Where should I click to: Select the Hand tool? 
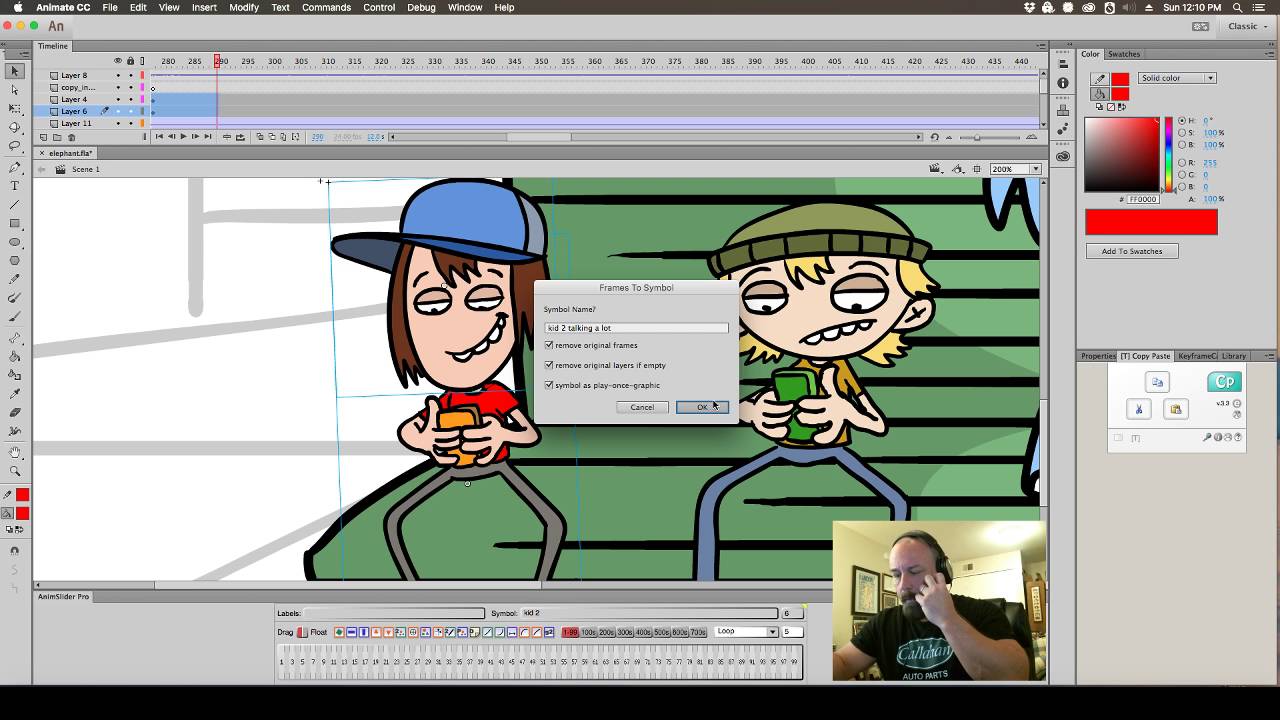(x=15, y=452)
